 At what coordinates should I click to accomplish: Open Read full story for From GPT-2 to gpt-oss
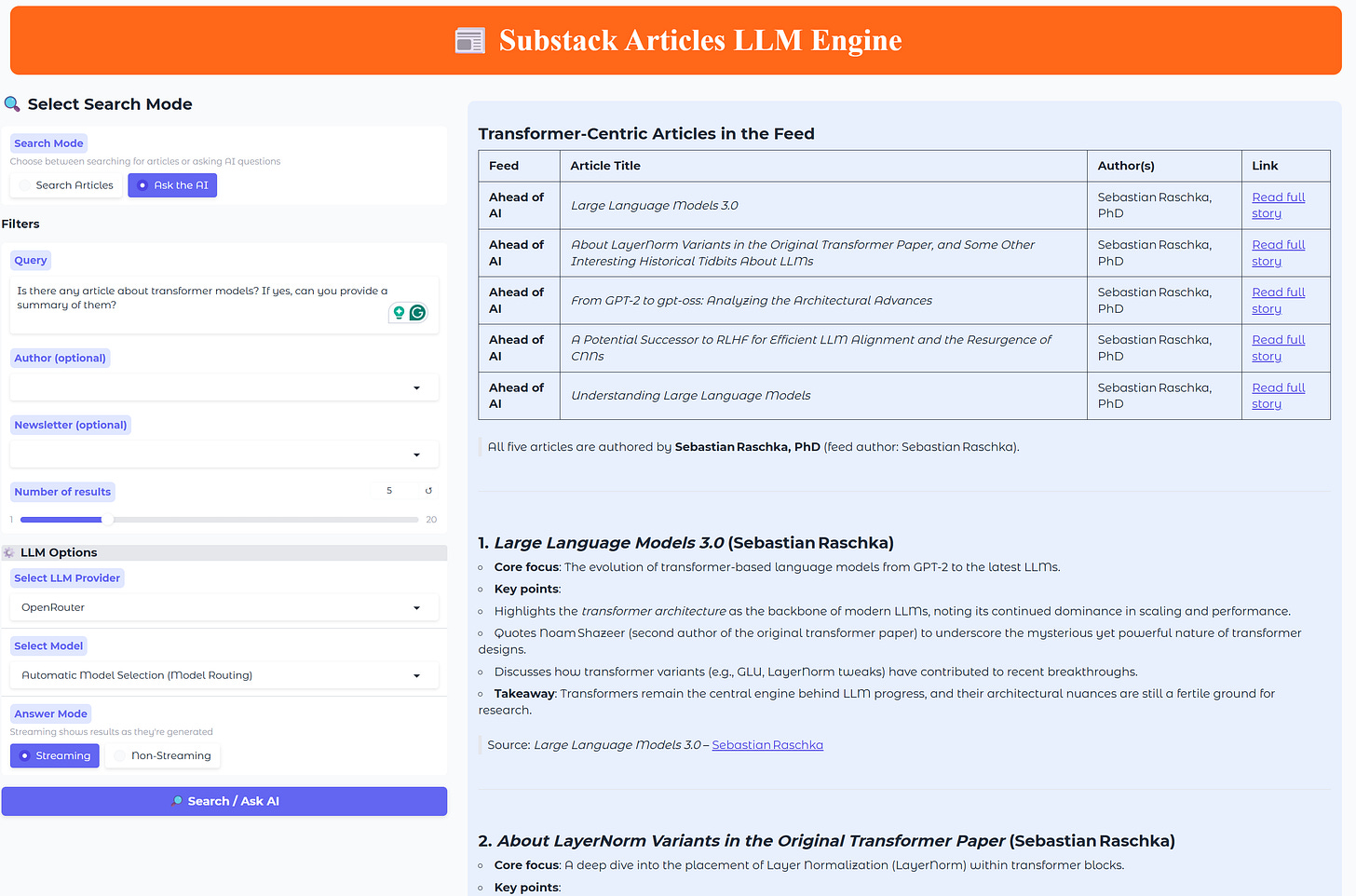point(1278,300)
